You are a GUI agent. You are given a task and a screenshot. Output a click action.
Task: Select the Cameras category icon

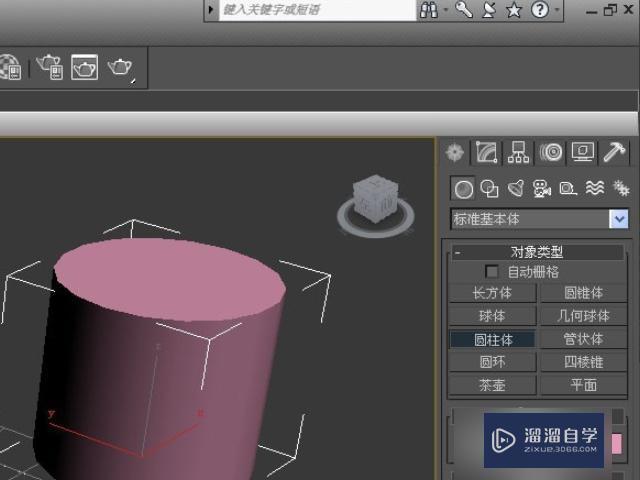coord(542,189)
